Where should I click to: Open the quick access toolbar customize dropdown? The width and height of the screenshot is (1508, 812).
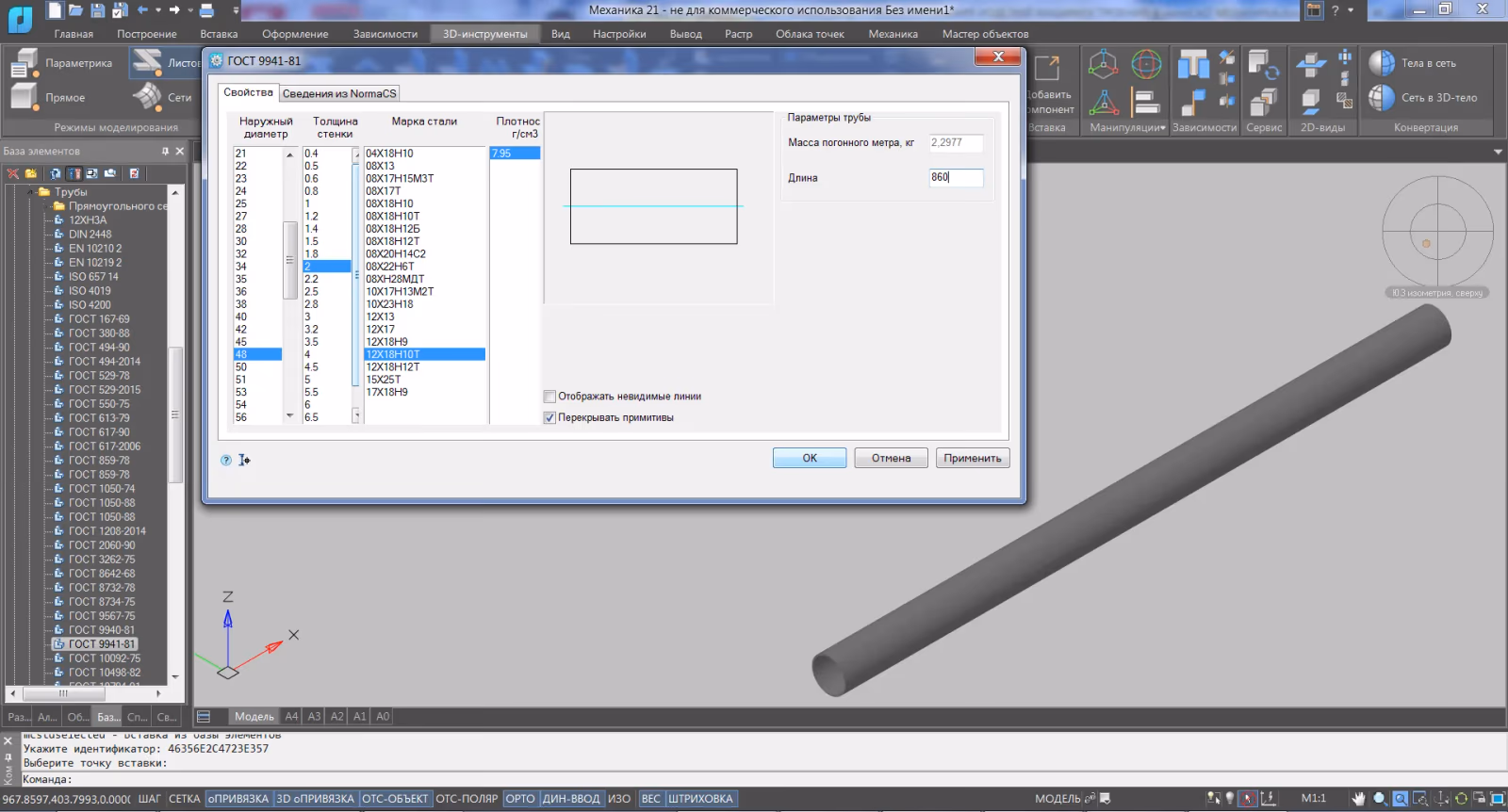(x=235, y=10)
